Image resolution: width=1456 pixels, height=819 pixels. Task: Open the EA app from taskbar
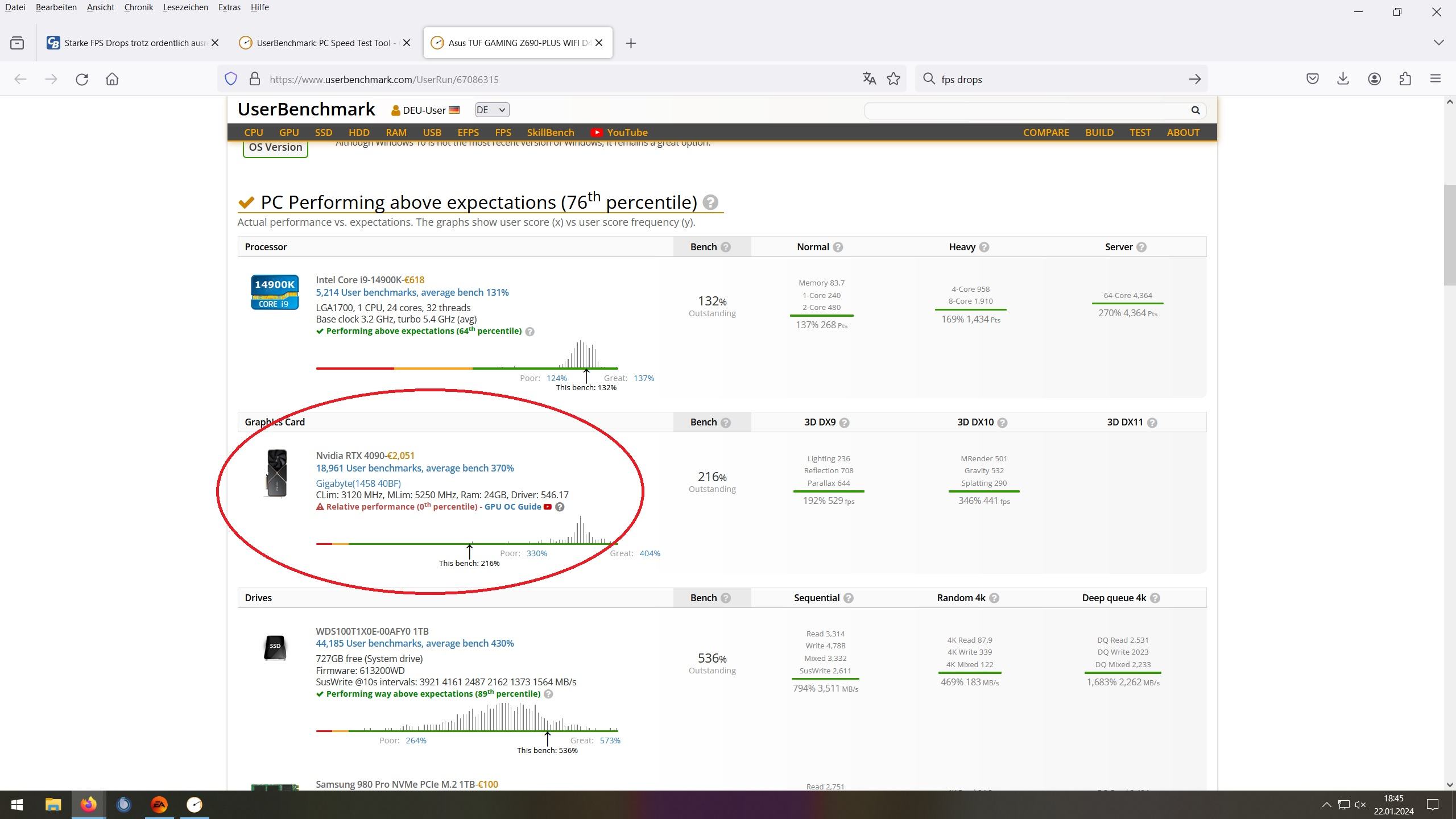[x=159, y=805]
